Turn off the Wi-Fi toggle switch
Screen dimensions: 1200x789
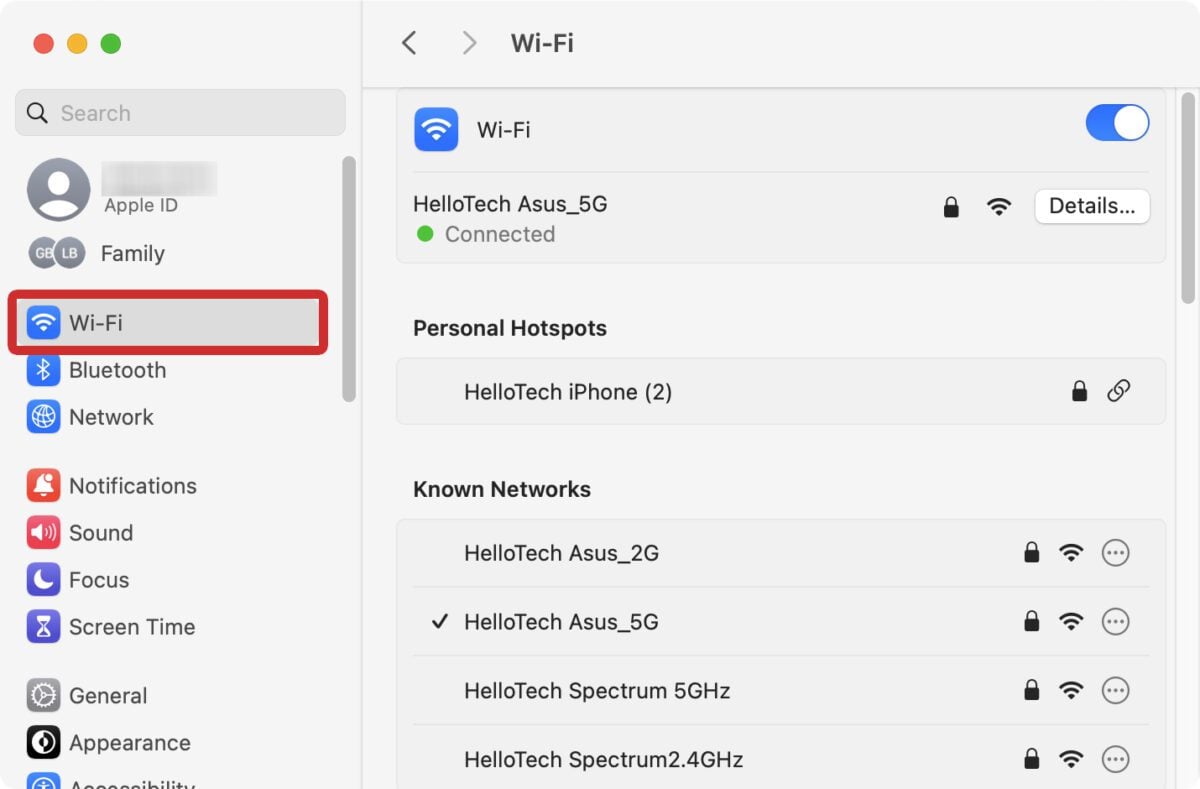(1117, 123)
